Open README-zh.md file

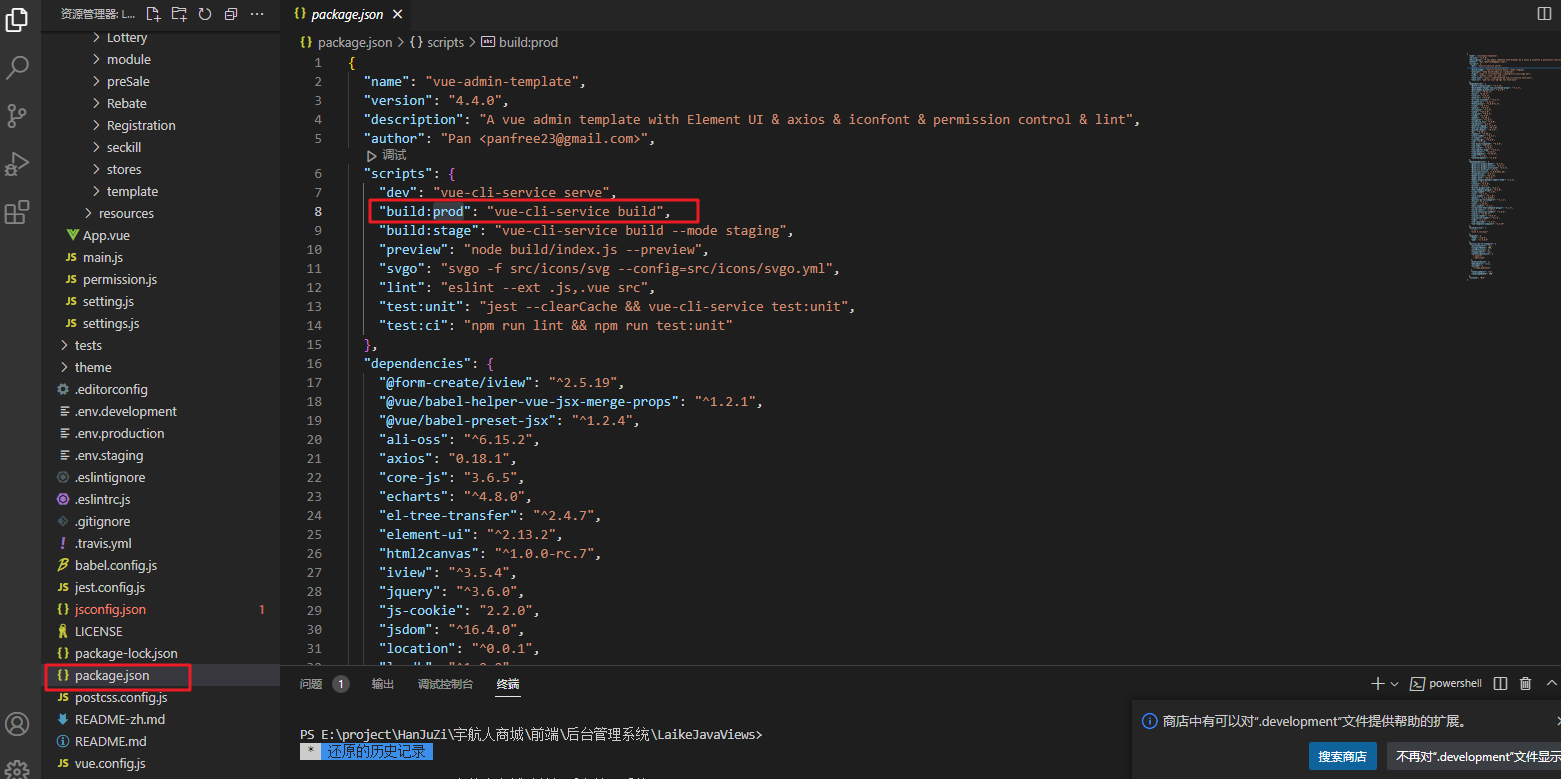coord(120,719)
